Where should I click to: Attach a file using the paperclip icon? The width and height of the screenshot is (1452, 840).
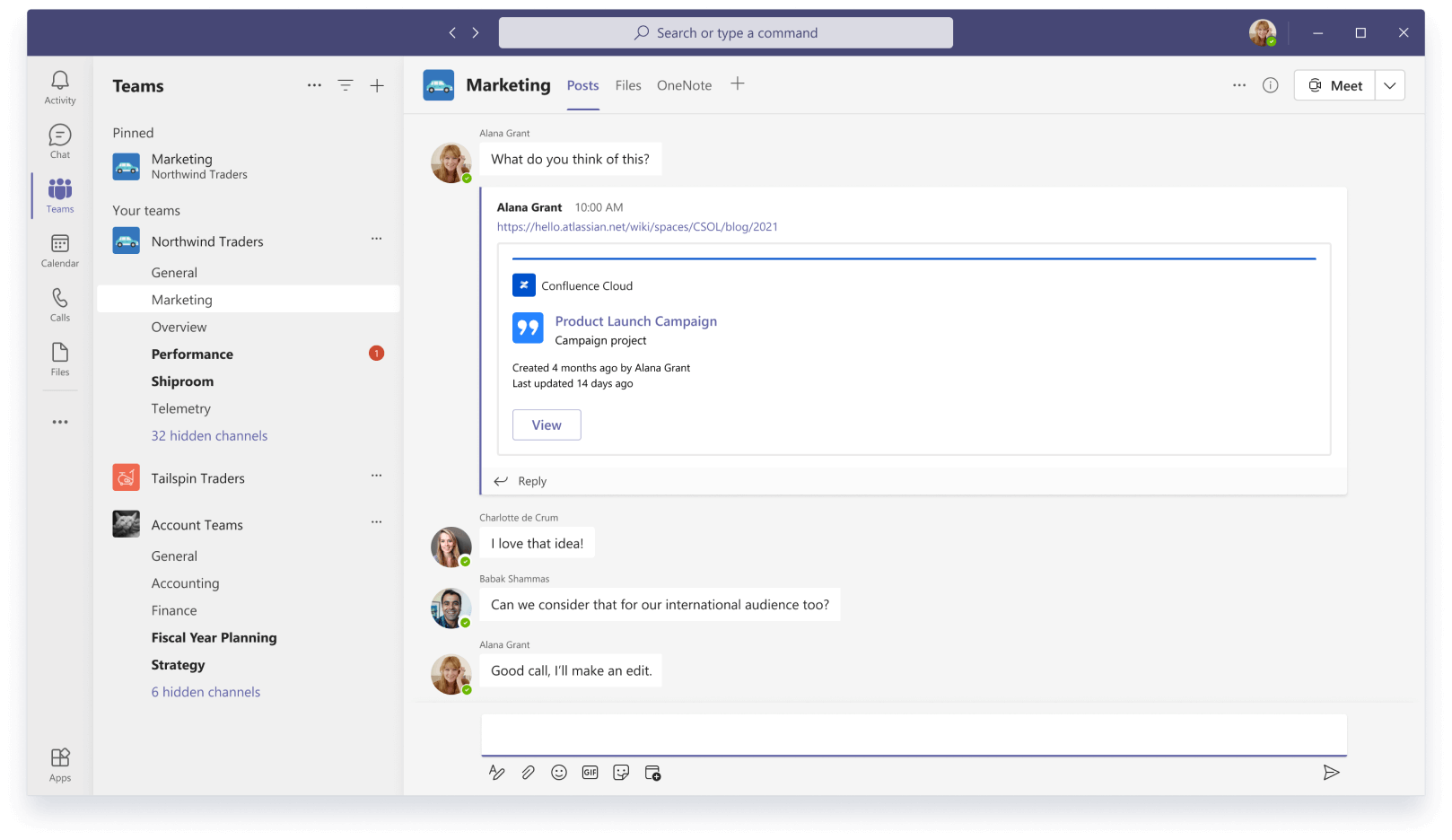(528, 772)
